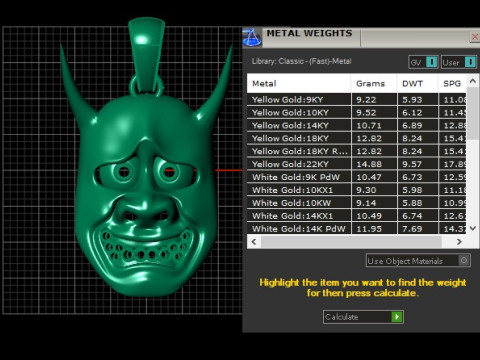Select the White Gold:14K PdW row

click(357, 229)
